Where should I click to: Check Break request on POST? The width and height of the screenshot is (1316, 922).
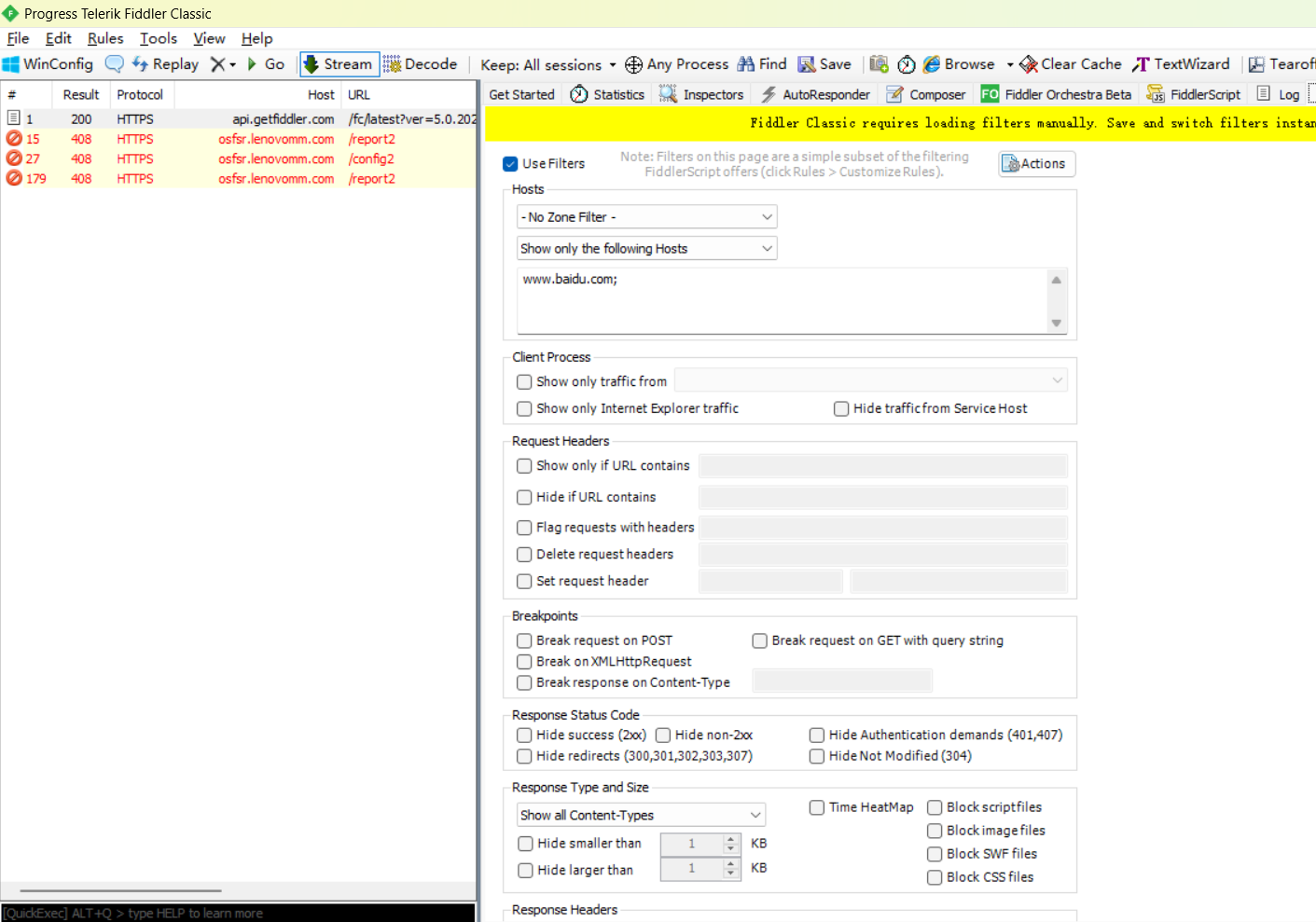pyautogui.click(x=524, y=640)
